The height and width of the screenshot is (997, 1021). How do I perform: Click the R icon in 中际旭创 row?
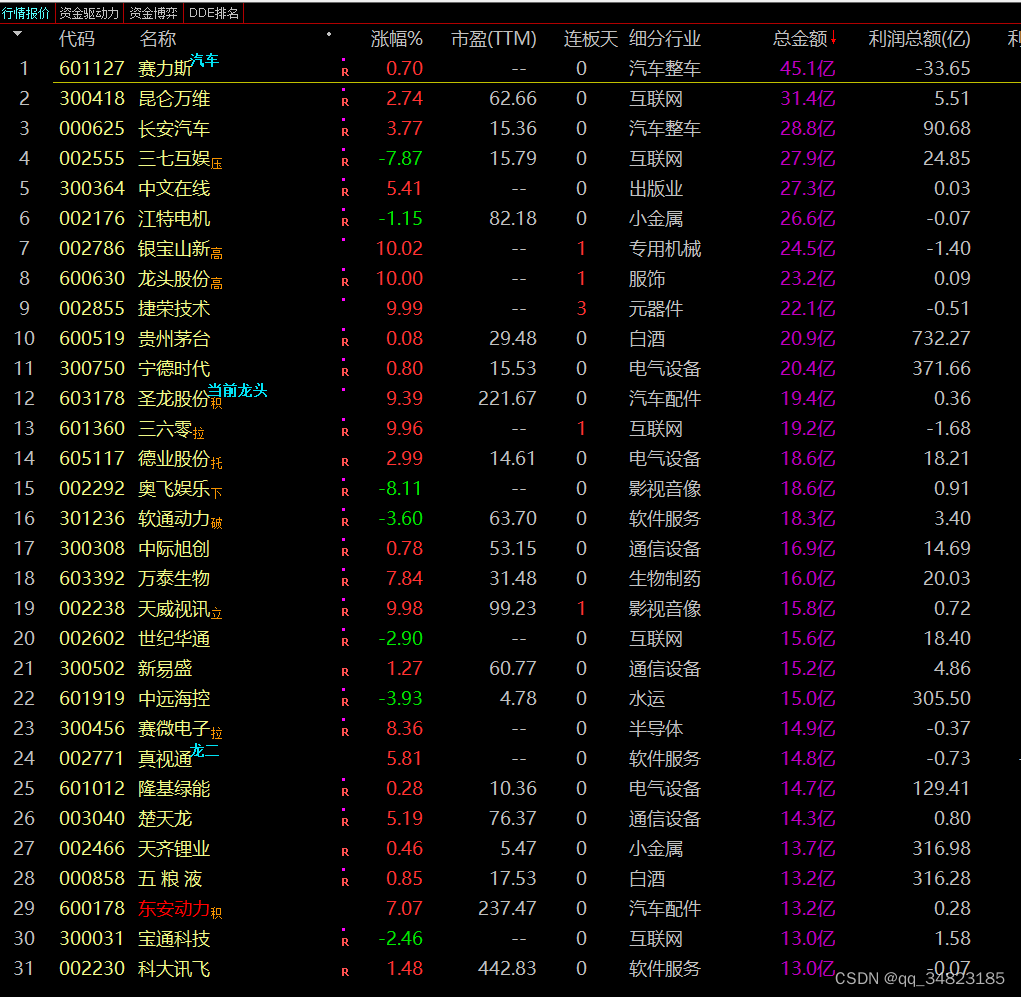pyautogui.click(x=345, y=552)
